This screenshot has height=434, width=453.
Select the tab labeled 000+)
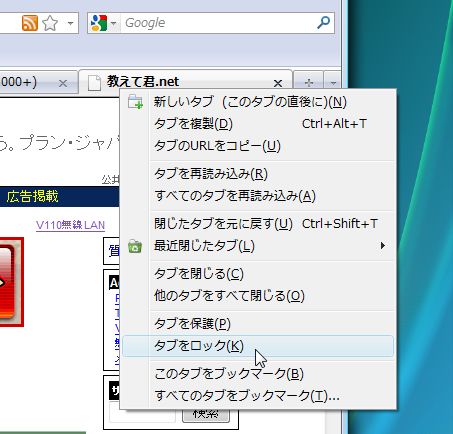point(38,82)
